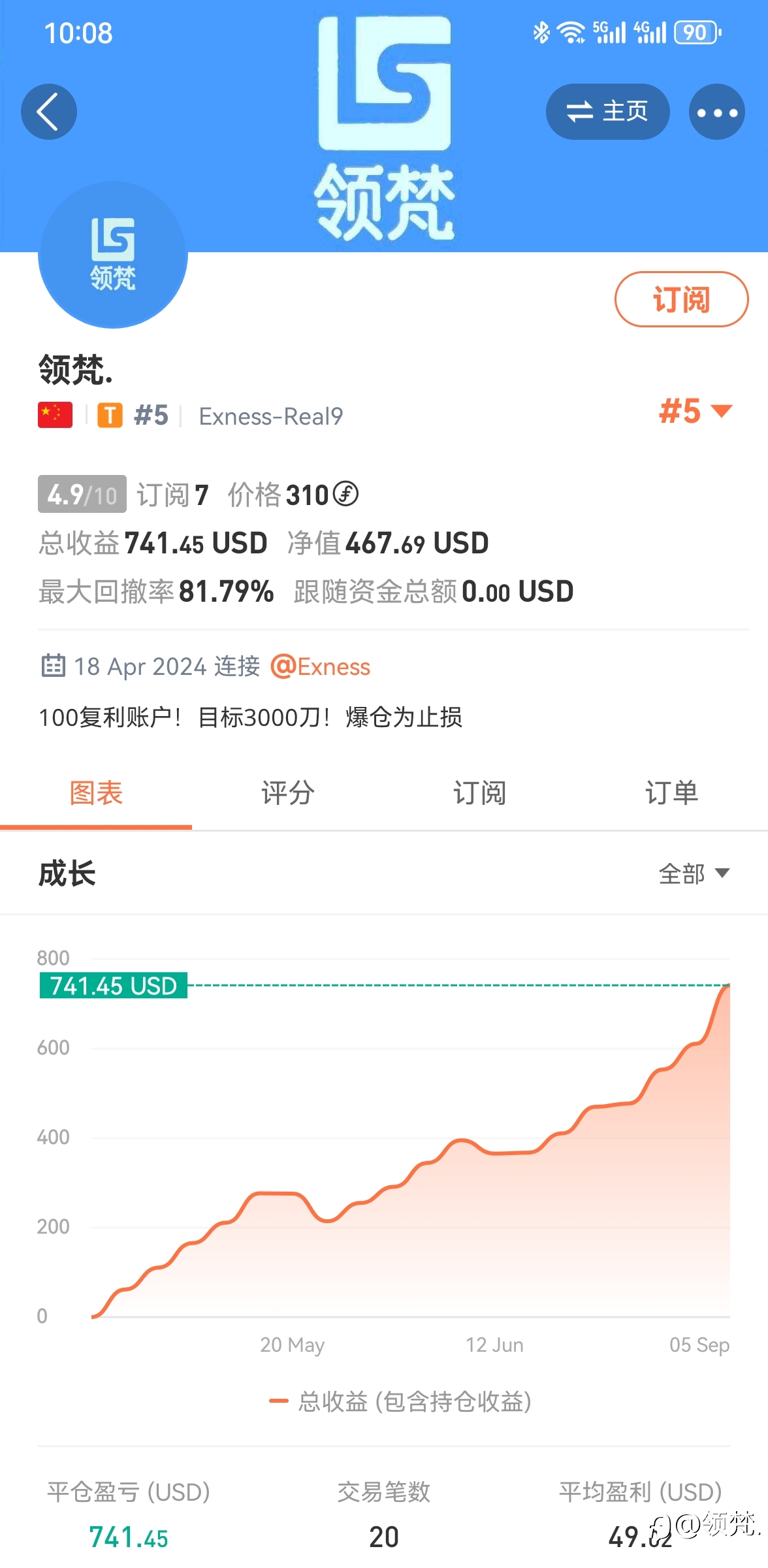Switch to the 订阅 tab
This screenshot has width=768, height=1568.
480,793
